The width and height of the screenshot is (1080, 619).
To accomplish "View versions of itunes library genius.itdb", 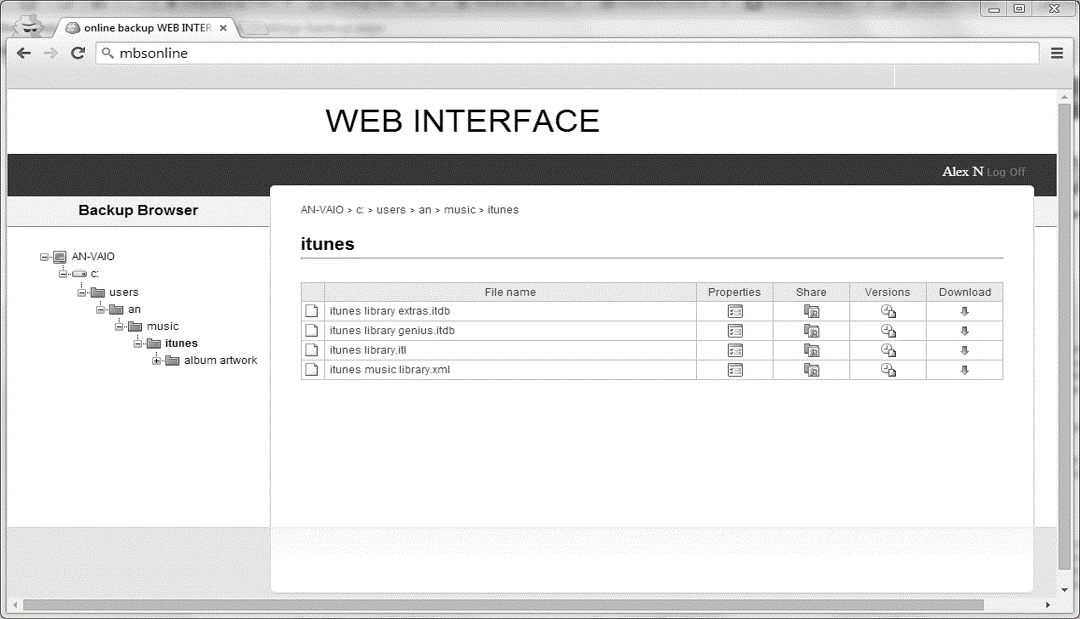I will 888,331.
